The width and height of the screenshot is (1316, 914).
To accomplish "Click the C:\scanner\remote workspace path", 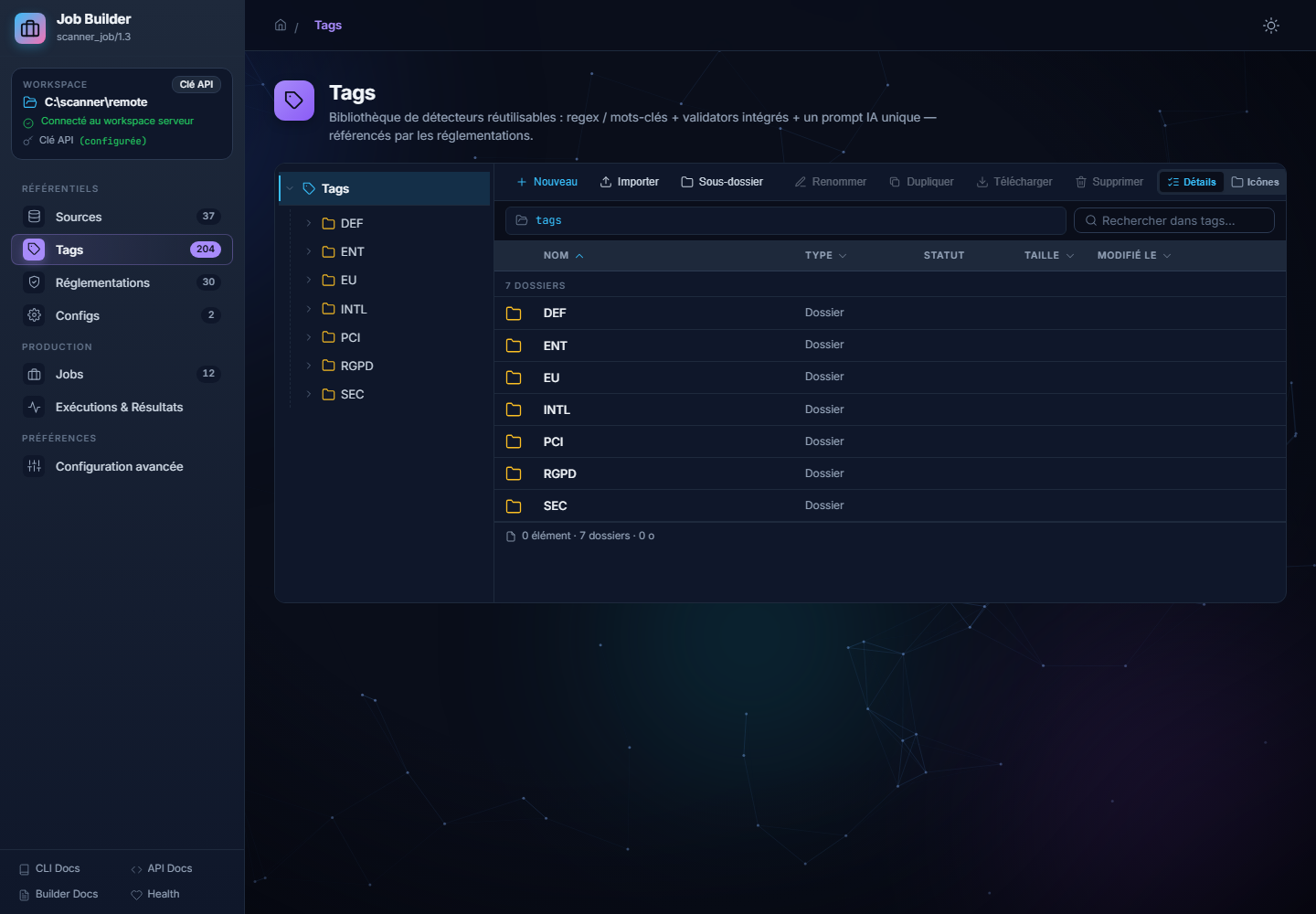I will point(96,102).
